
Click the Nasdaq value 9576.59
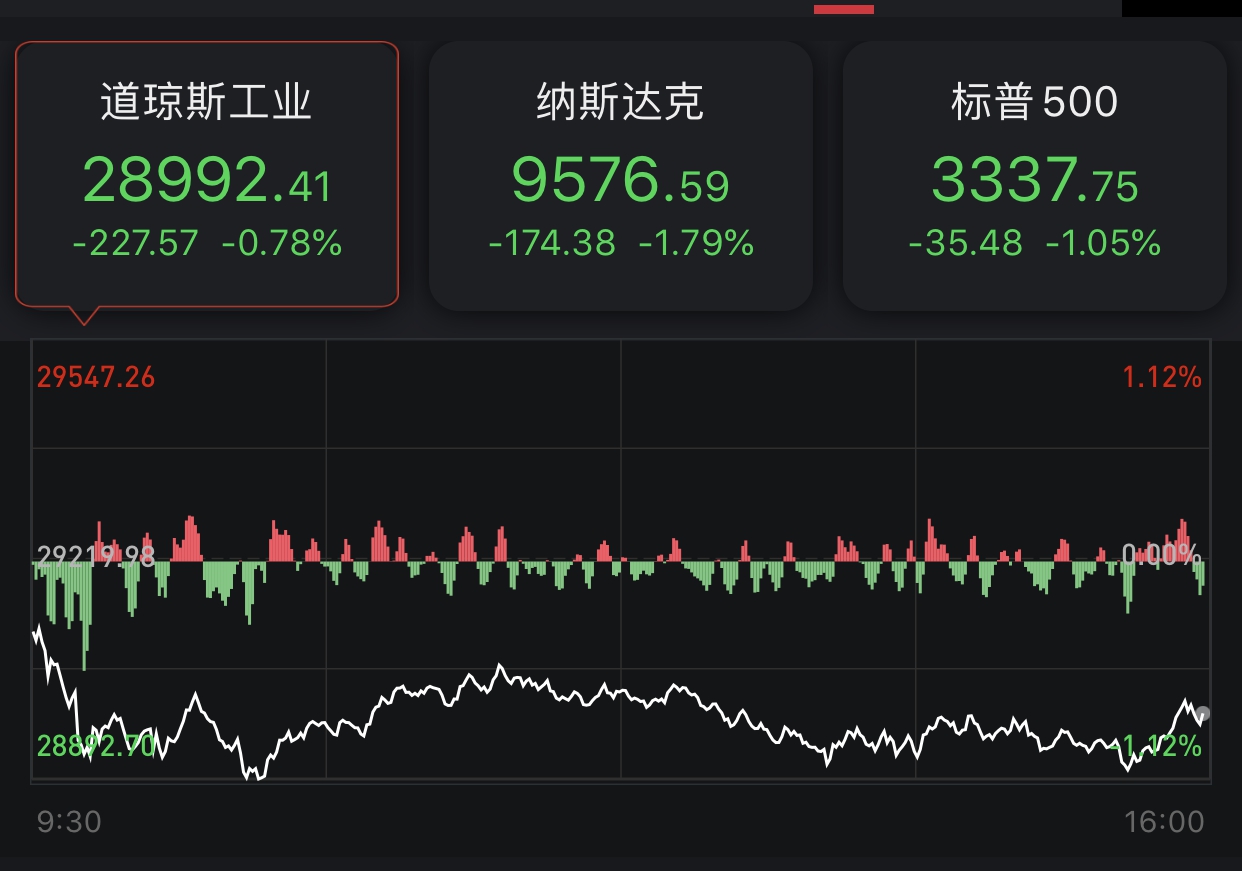click(621, 182)
